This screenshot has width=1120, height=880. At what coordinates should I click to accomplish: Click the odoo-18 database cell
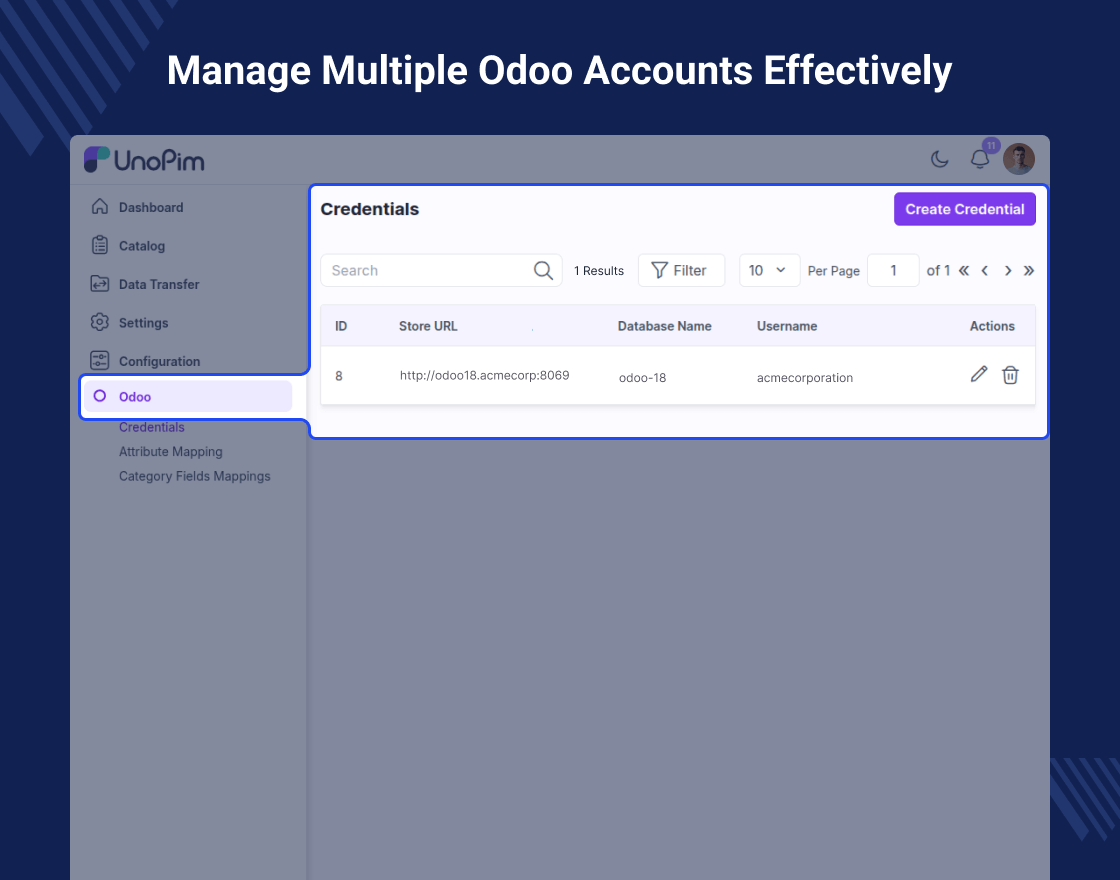tap(642, 378)
